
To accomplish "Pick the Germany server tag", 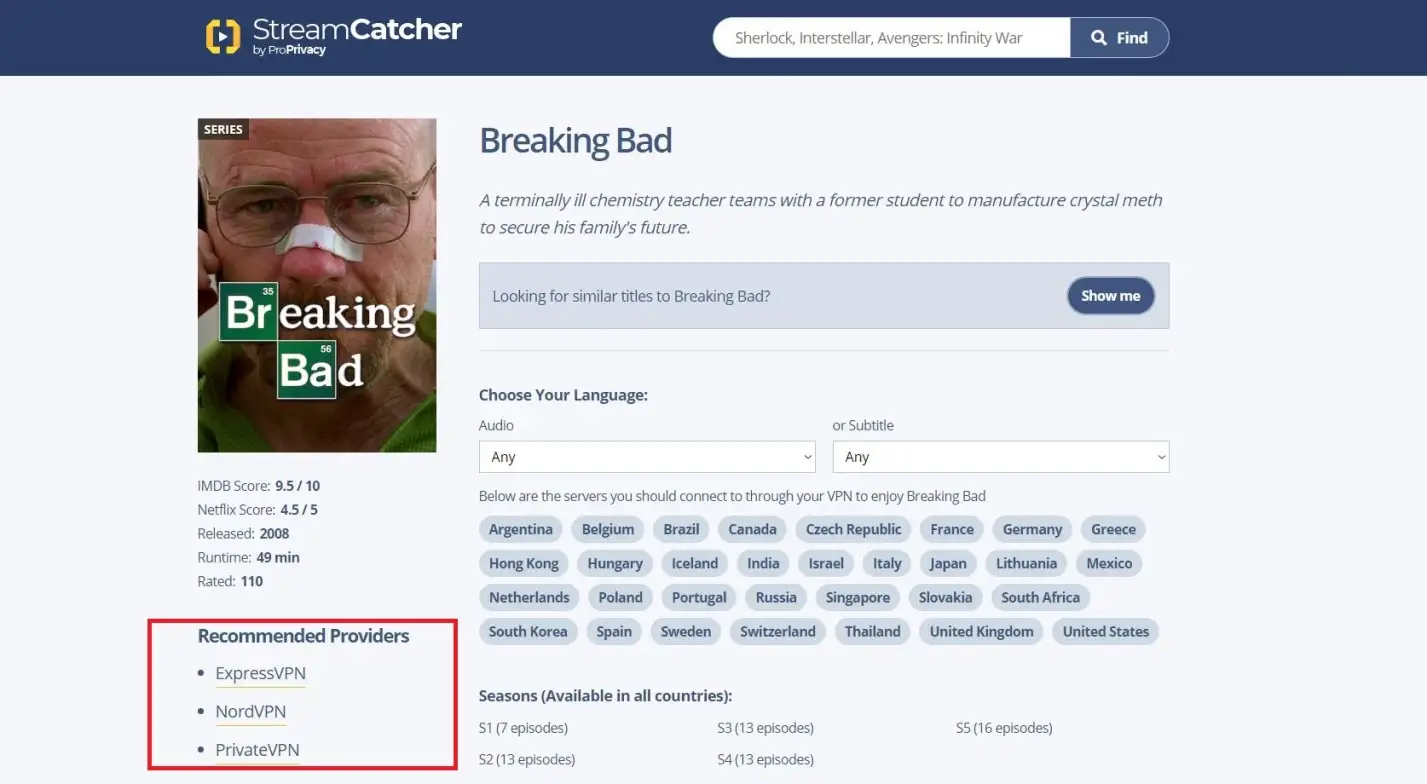I will click(1032, 529).
